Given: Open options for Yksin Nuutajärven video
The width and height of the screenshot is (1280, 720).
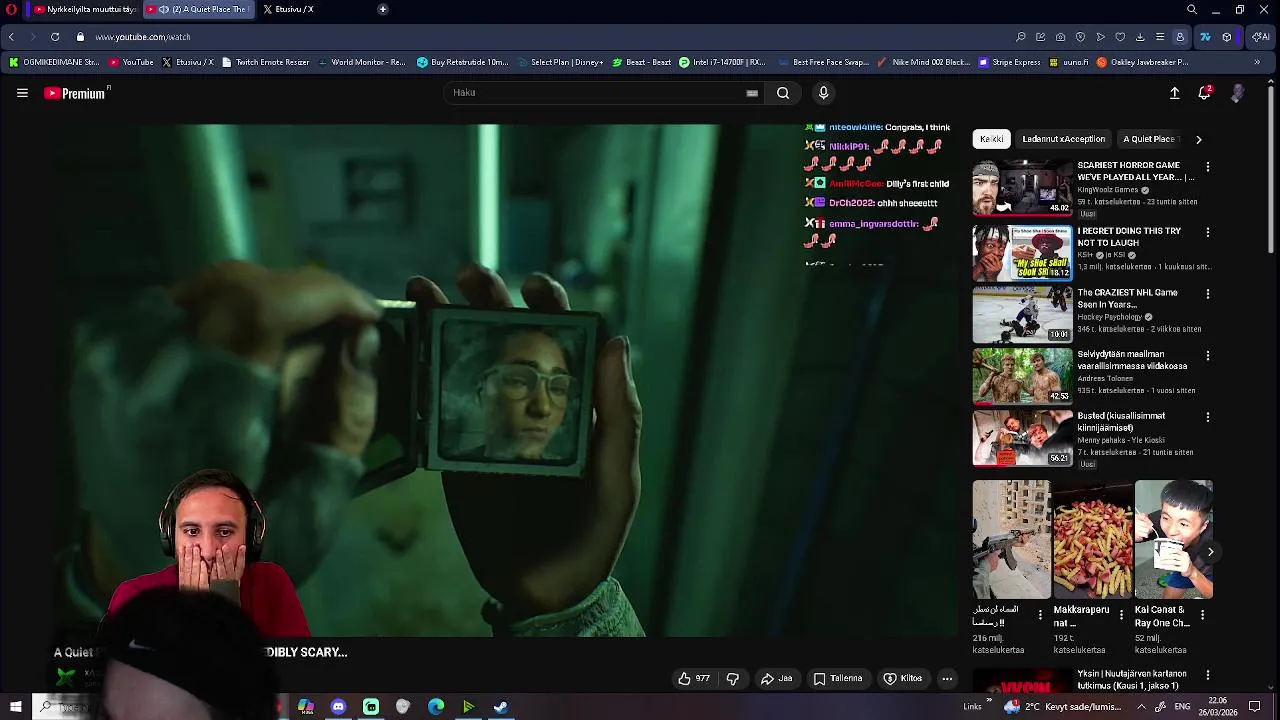Looking at the screenshot, I should 1208,675.
